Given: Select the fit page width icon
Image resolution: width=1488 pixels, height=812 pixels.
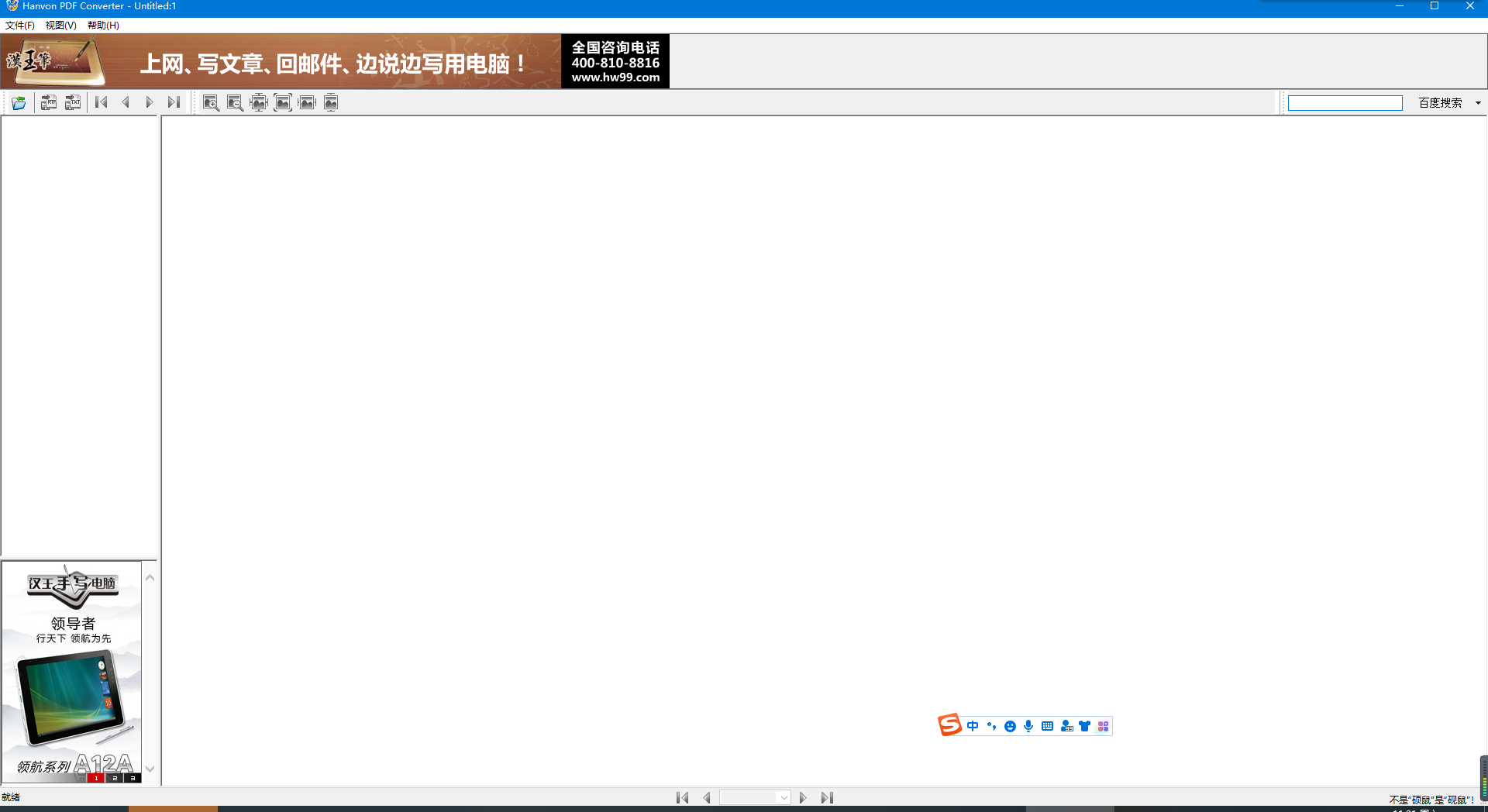Looking at the screenshot, I should pyautogui.click(x=307, y=102).
